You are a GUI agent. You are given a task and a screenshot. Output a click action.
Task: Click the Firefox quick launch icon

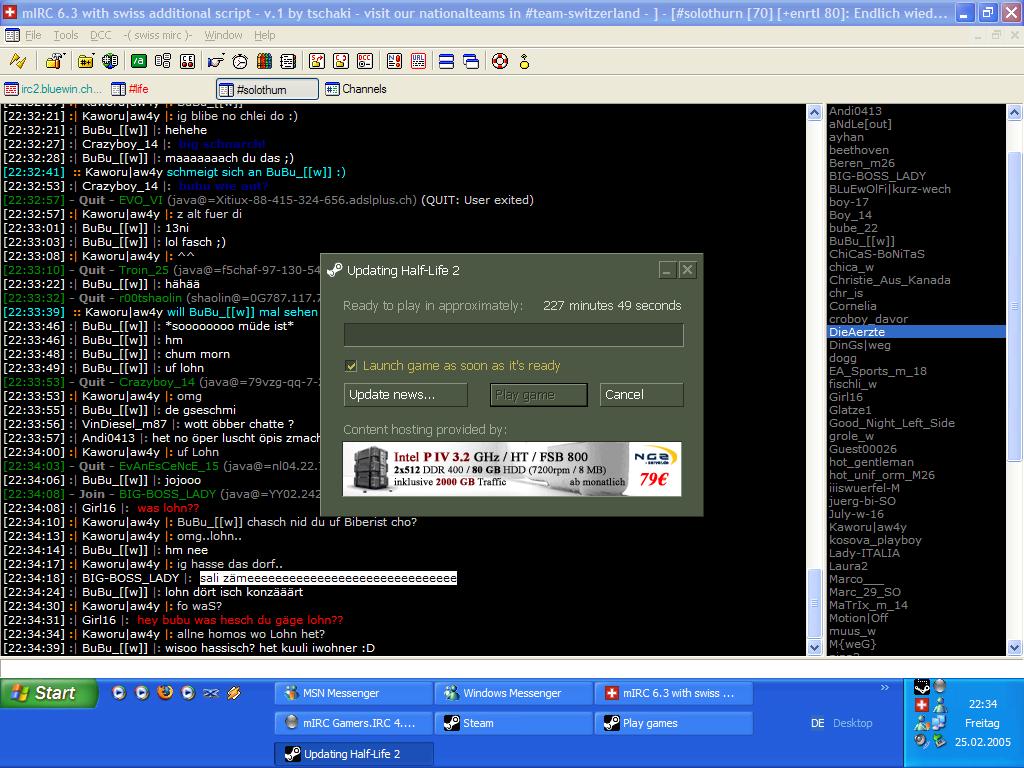pyautogui.click(x=165, y=692)
